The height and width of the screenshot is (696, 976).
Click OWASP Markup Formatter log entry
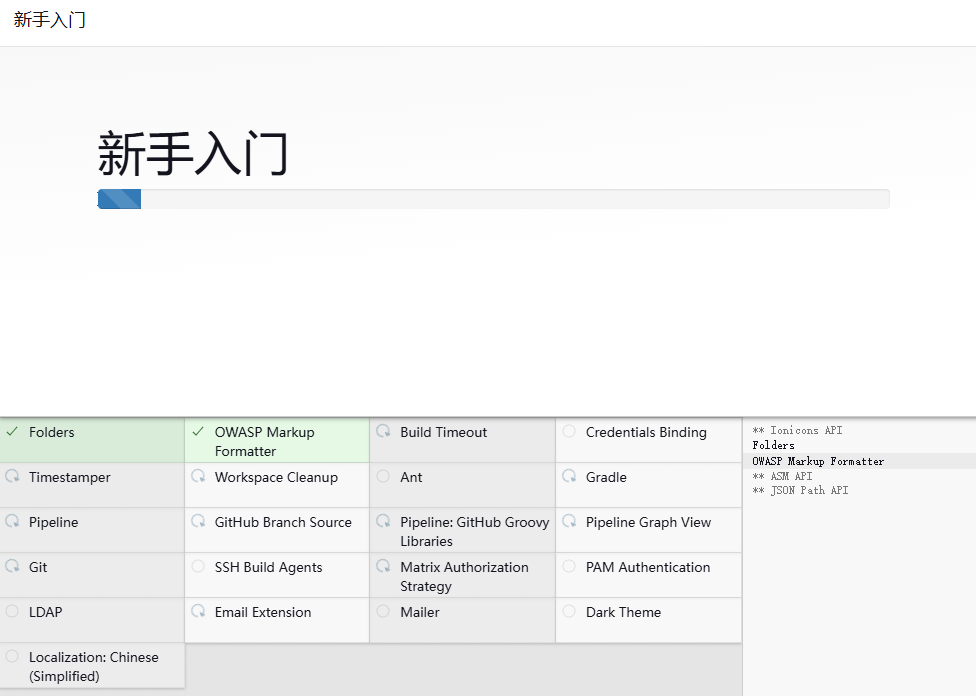pos(818,461)
